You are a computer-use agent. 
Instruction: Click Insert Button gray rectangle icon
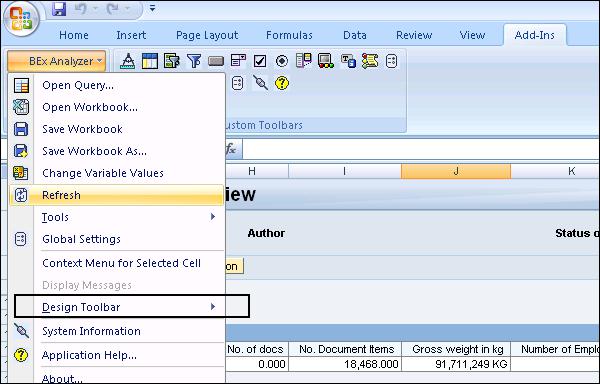(216, 62)
